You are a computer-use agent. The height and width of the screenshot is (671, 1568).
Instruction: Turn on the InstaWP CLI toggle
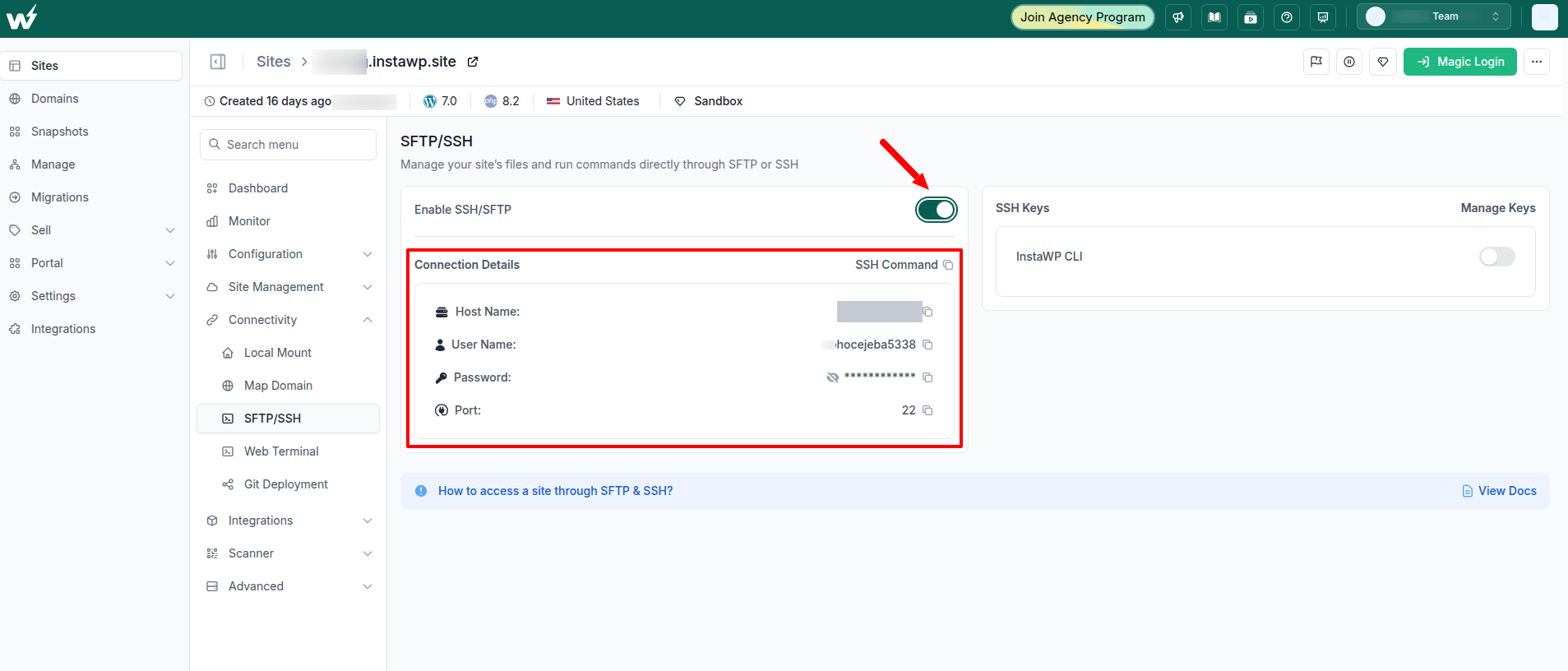pos(1496,257)
